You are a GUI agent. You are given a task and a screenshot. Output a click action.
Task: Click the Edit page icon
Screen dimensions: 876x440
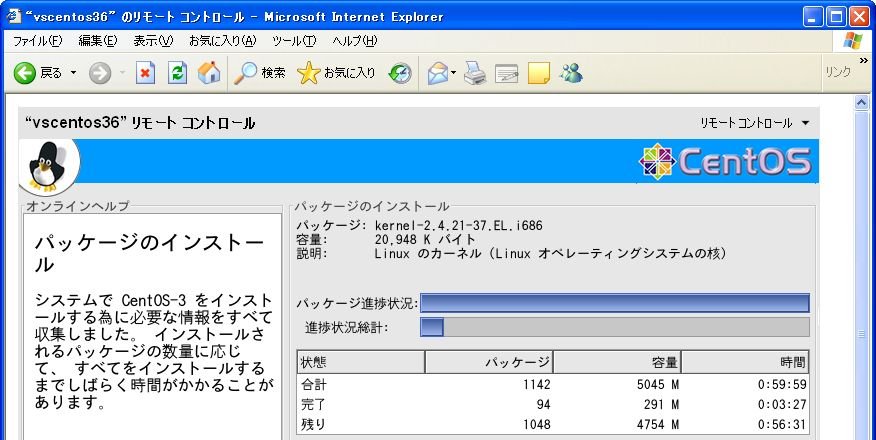coord(506,73)
